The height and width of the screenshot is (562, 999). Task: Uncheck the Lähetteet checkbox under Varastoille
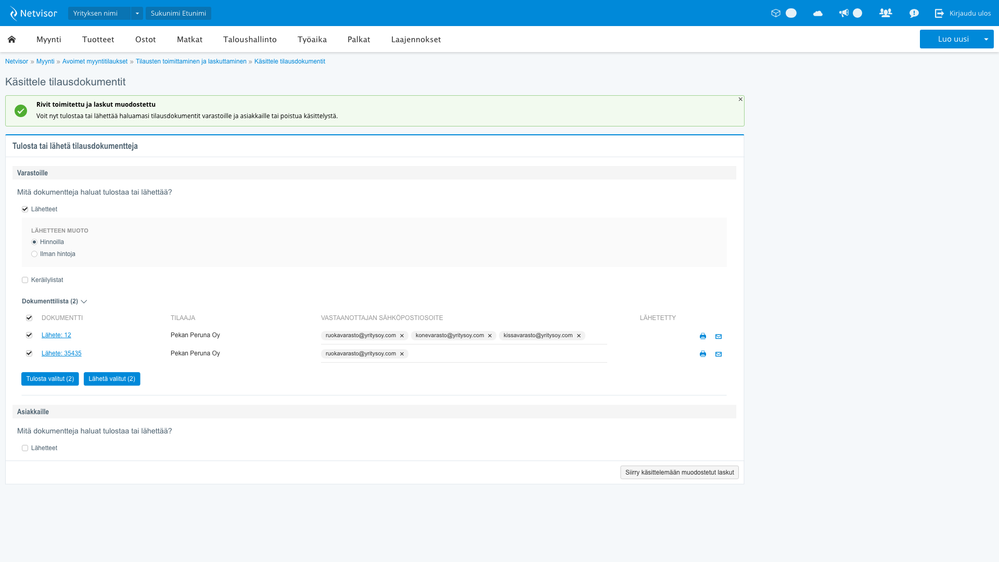tap(25, 209)
